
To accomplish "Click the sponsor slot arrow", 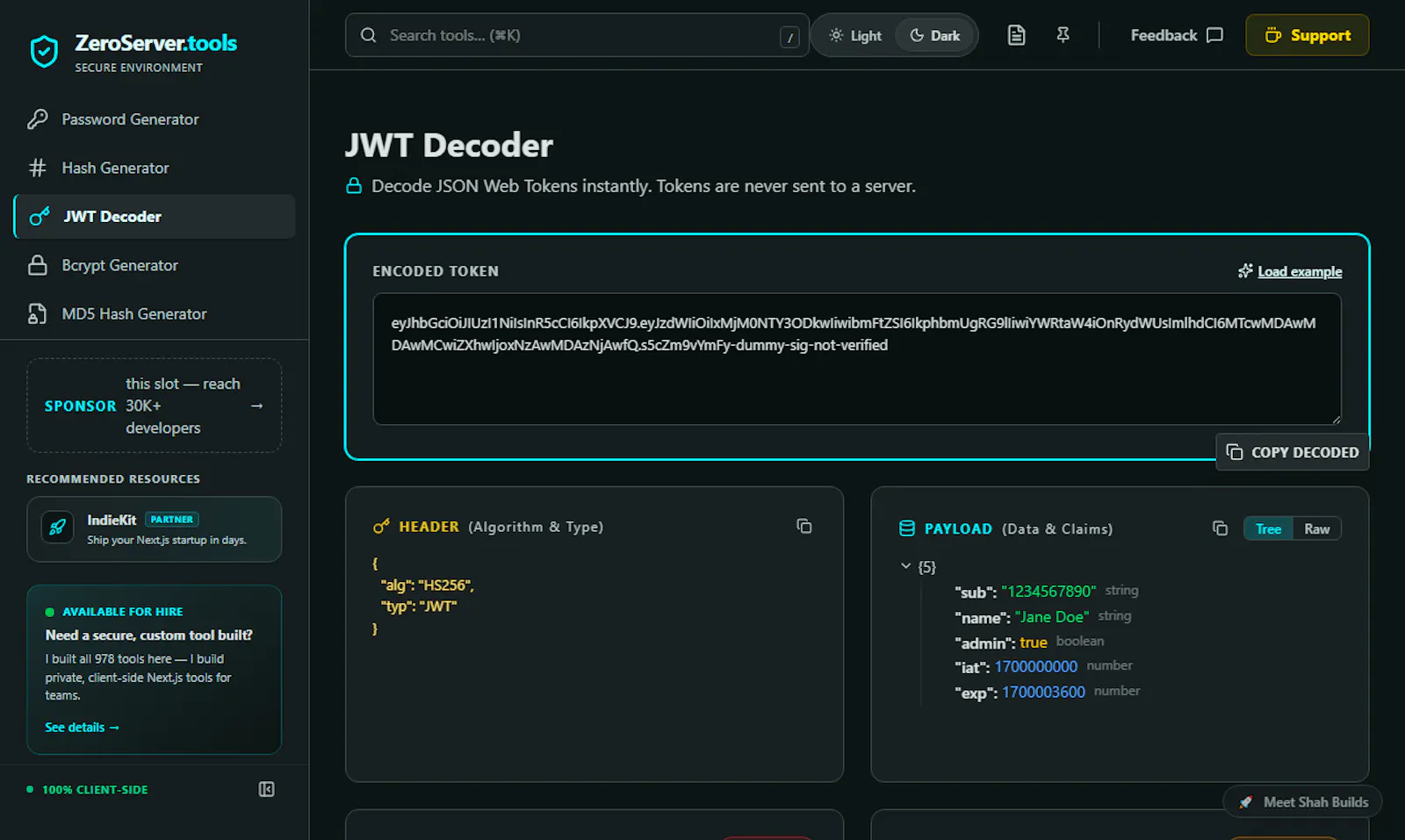I will pyautogui.click(x=256, y=406).
